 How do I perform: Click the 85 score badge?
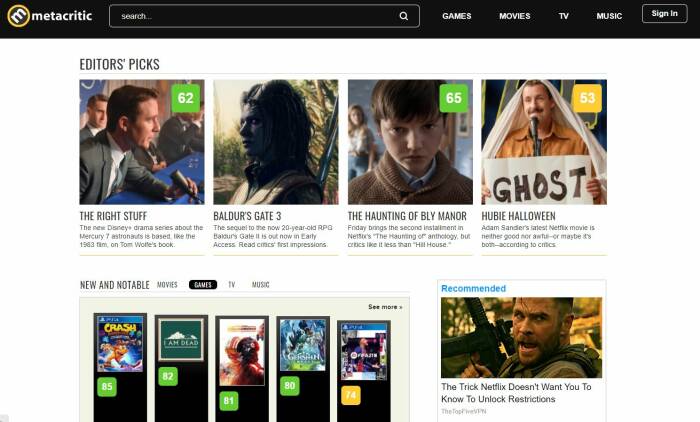click(x=107, y=386)
